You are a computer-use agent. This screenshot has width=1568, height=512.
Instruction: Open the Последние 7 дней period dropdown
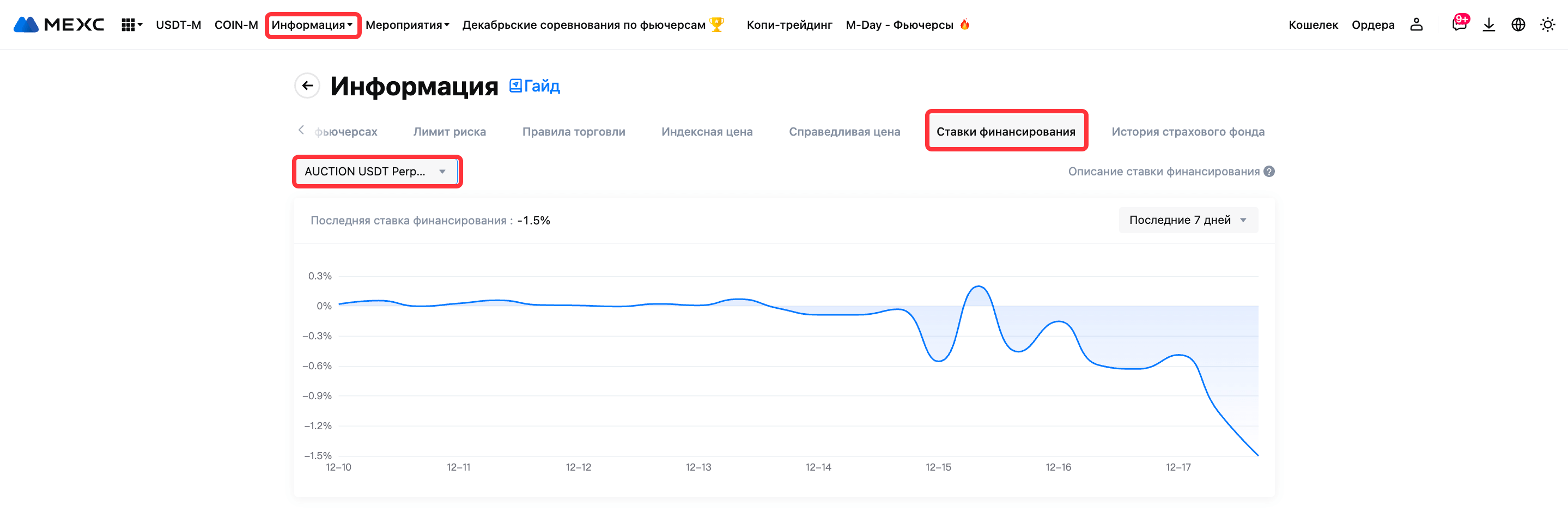[1188, 221]
